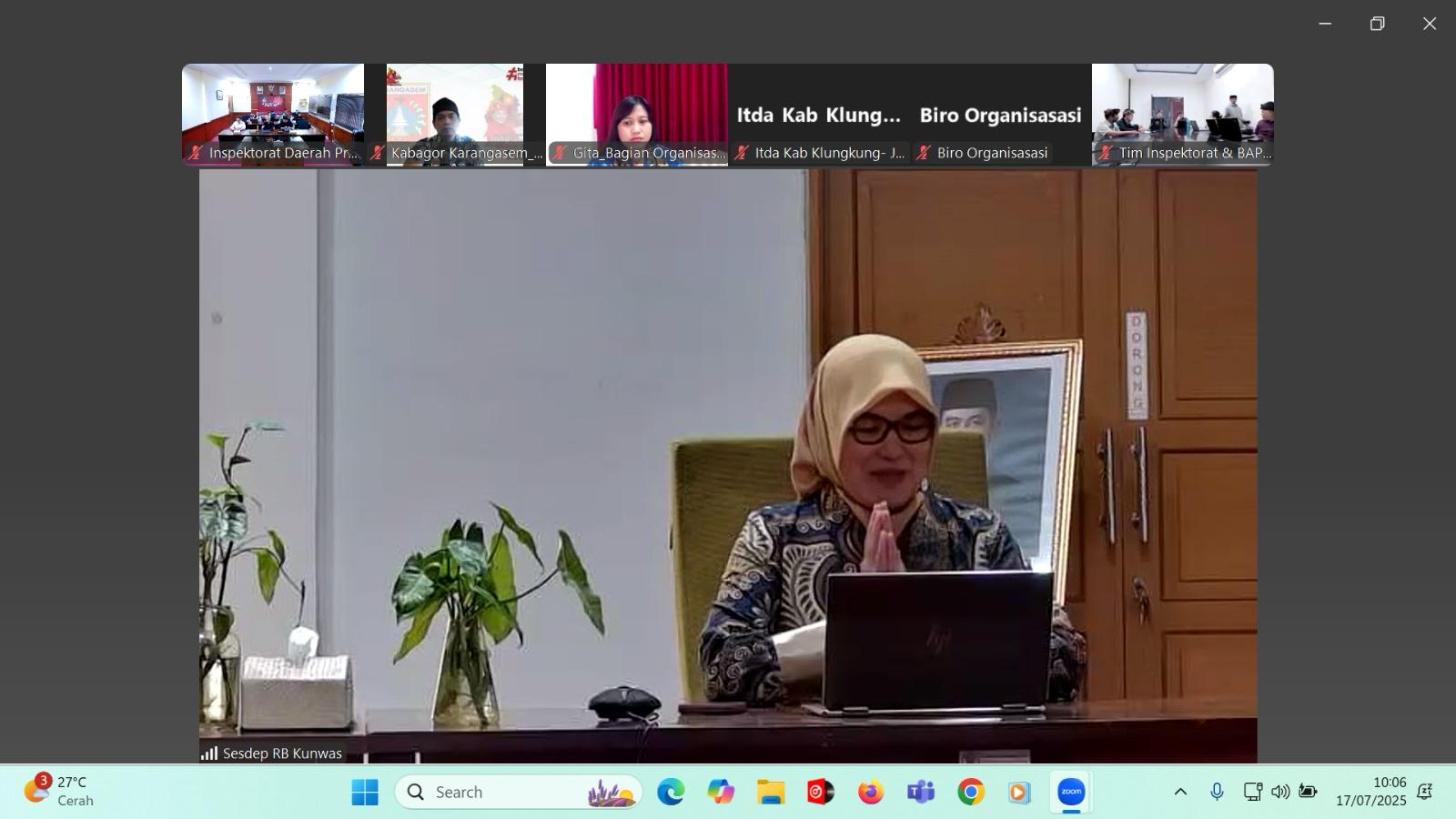Toggle the system volume speaker icon
The width and height of the screenshot is (1456, 819).
click(x=1280, y=792)
